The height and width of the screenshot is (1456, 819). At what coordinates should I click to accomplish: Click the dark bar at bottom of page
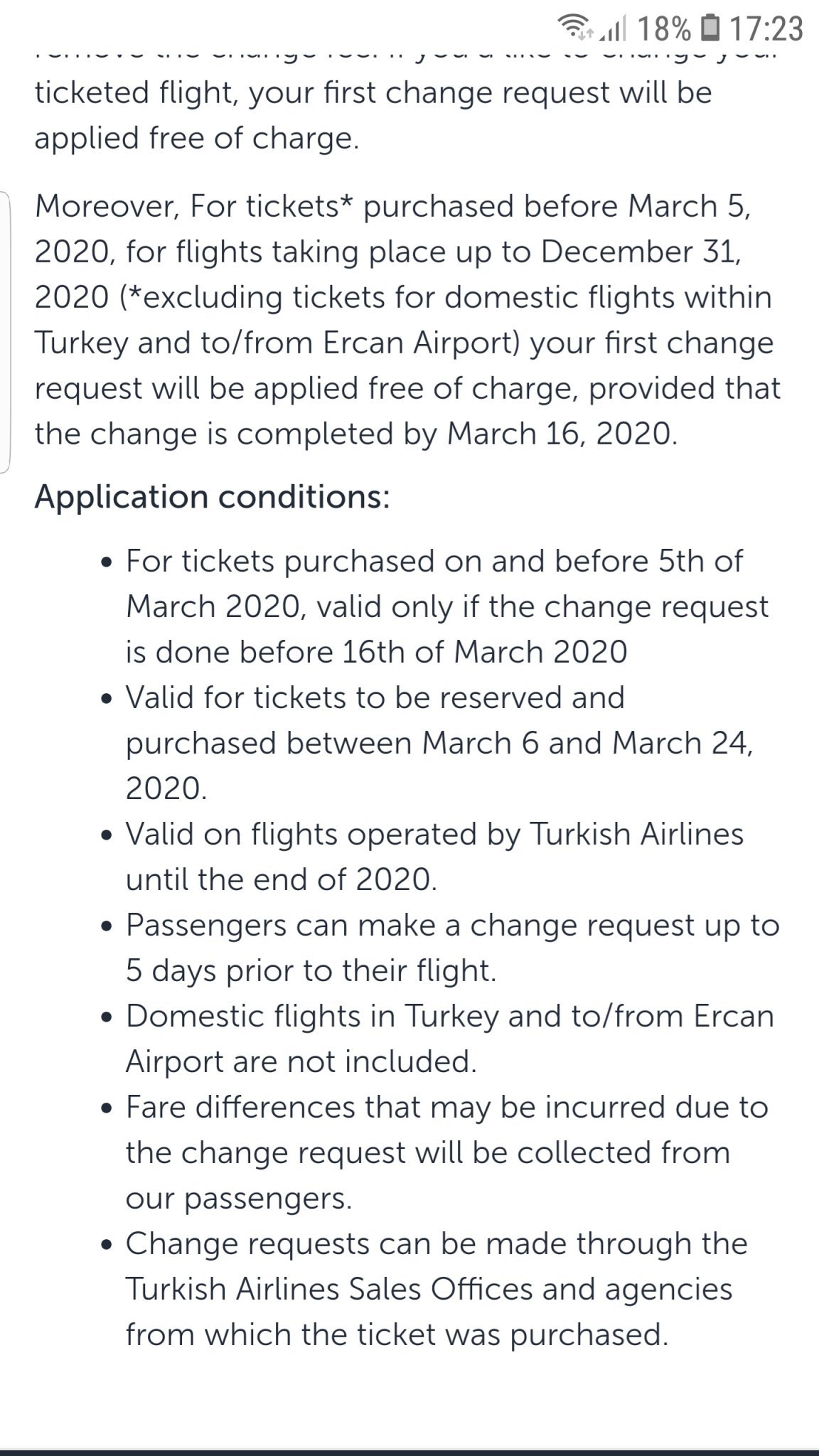409,1452
